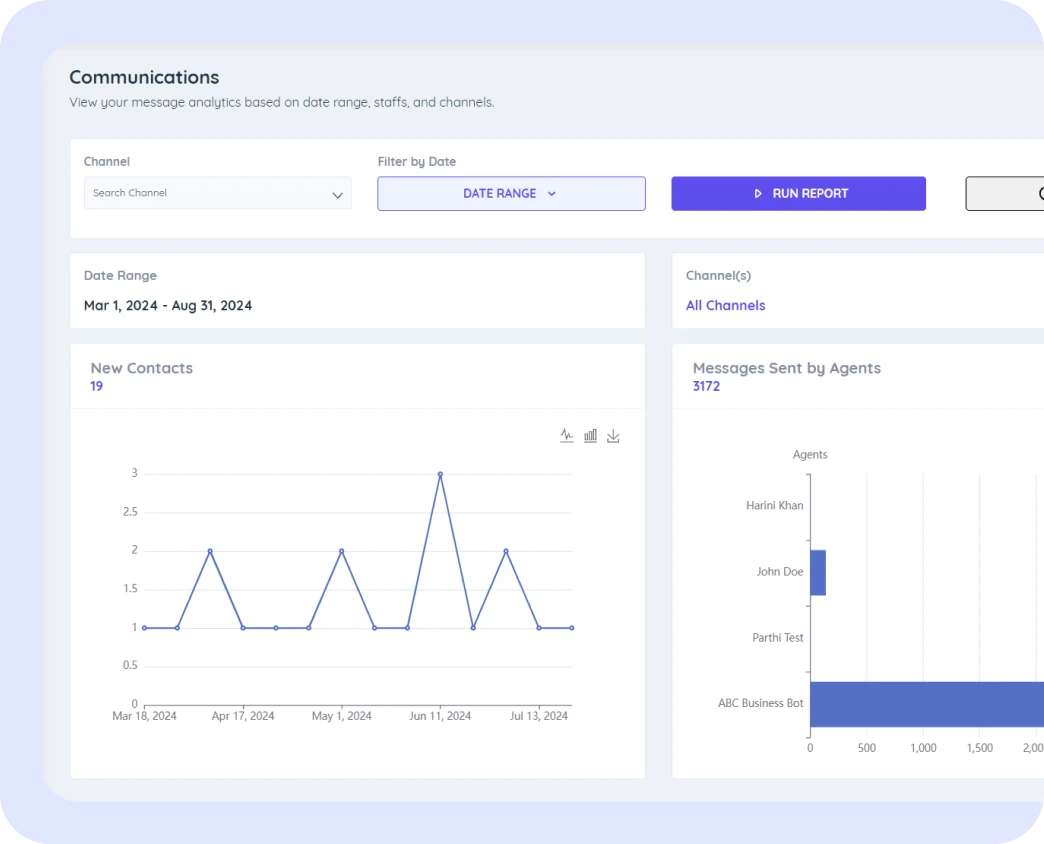
Task: Expand the Search Channel chevron arrow
Action: click(x=337, y=195)
